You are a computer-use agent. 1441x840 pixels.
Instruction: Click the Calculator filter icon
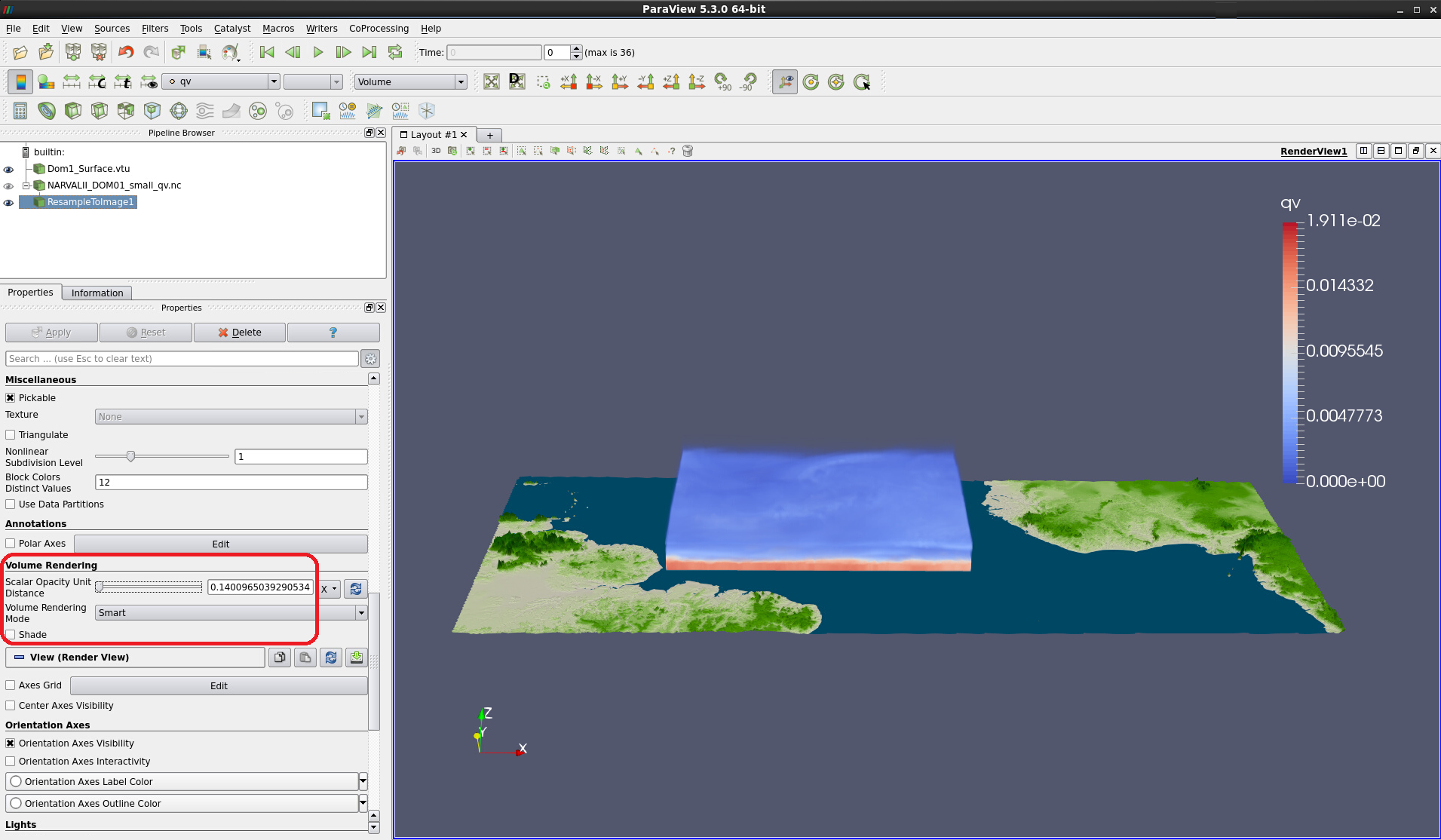tap(20, 111)
